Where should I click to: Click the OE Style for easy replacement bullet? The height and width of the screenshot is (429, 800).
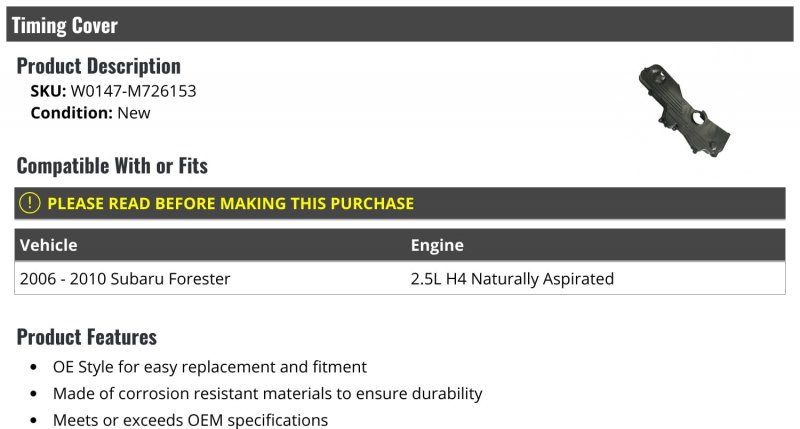(210, 367)
